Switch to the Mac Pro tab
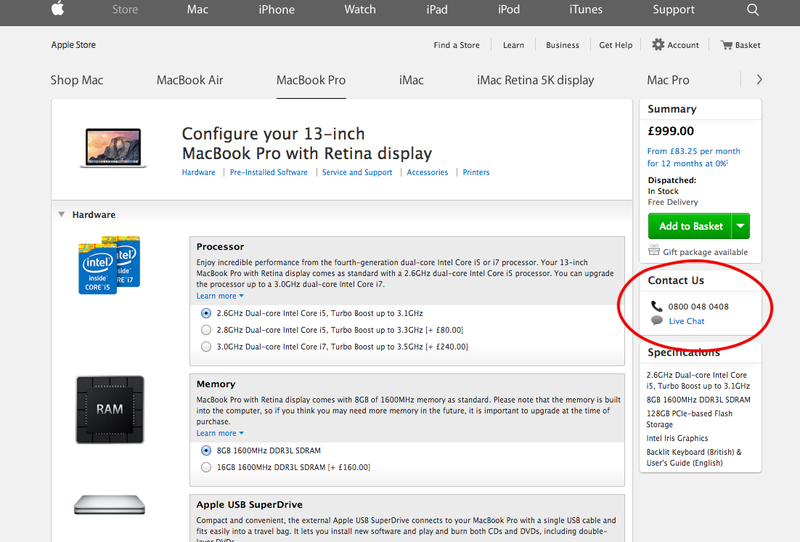The height and width of the screenshot is (542, 800). 668,80
